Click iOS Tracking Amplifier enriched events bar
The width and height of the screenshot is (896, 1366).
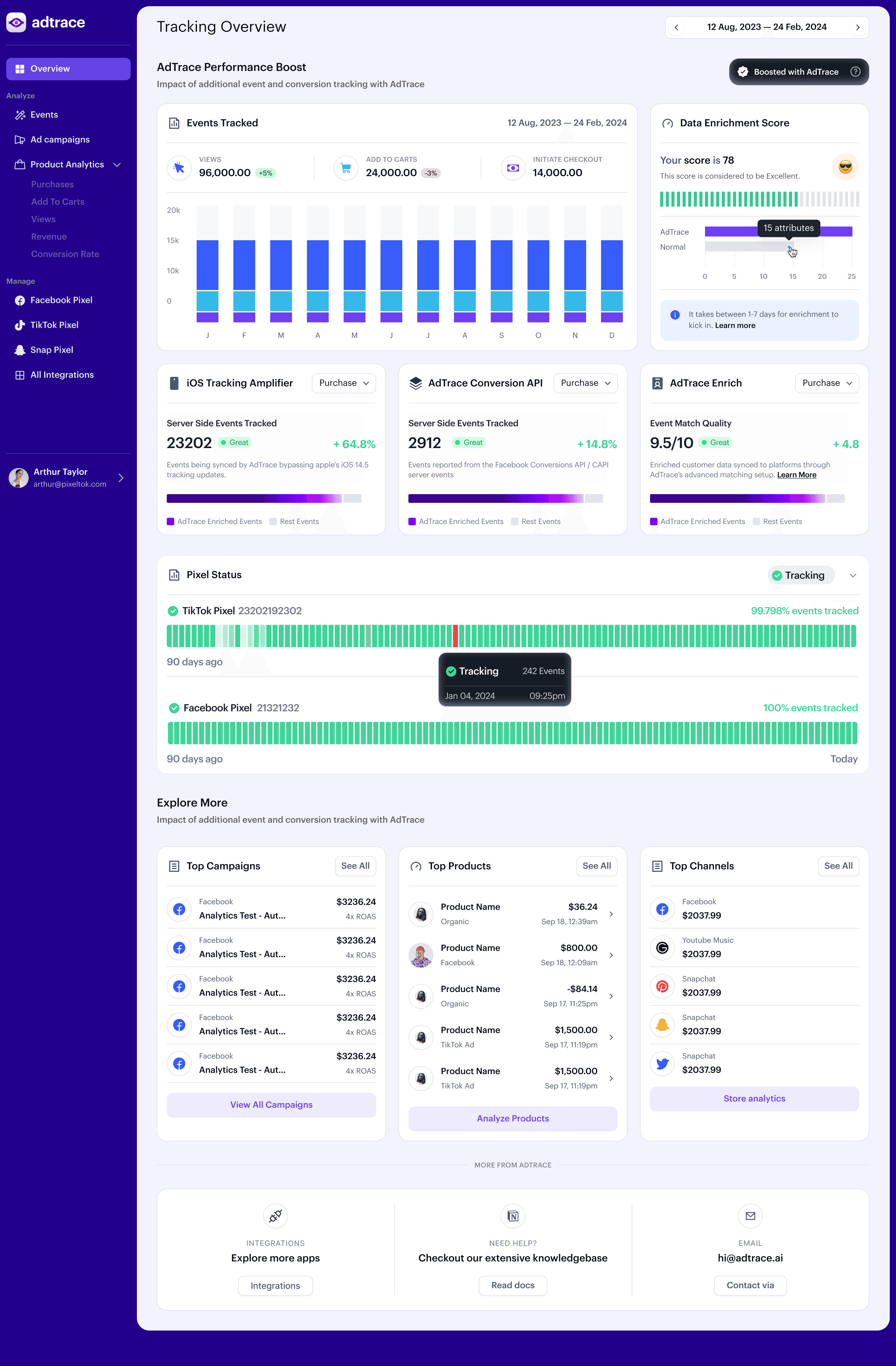coord(254,498)
